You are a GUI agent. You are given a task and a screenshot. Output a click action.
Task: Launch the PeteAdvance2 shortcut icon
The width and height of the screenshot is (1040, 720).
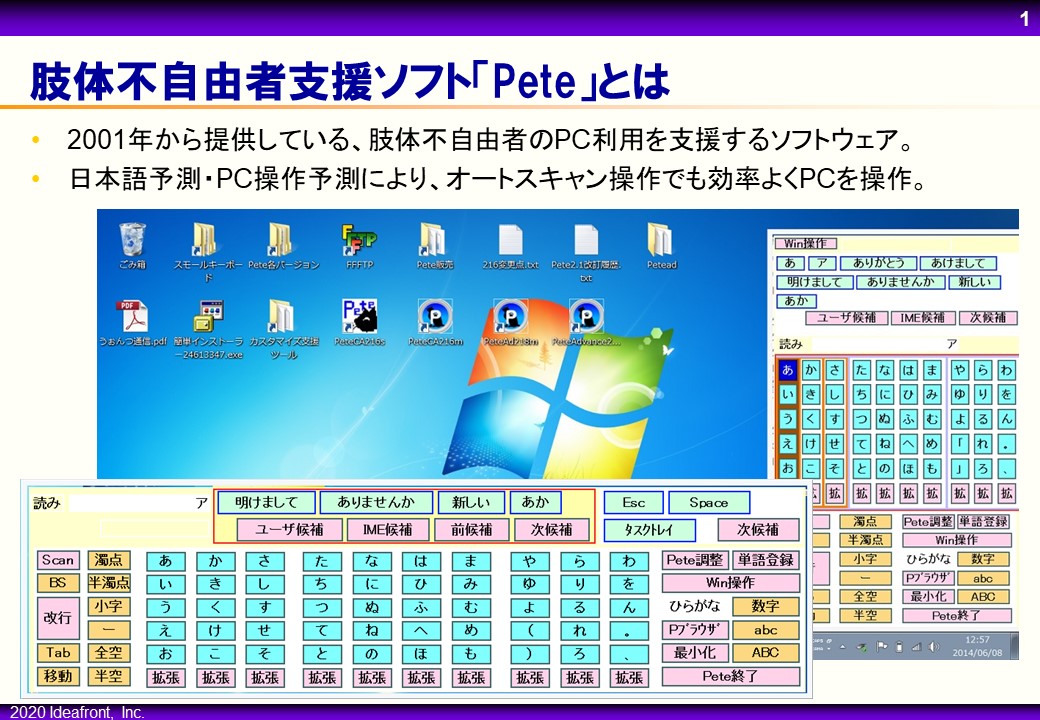586,323
